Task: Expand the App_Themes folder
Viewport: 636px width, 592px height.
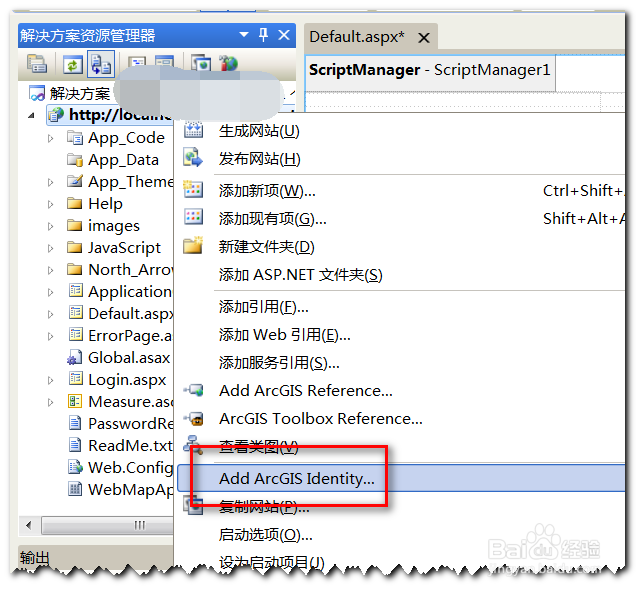Action: coord(50,182)
